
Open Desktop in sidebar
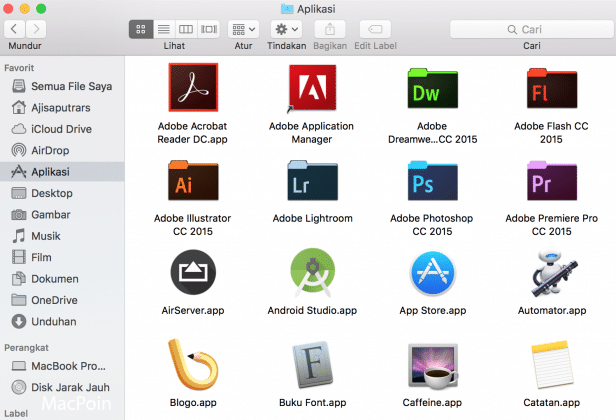[62, 193]
